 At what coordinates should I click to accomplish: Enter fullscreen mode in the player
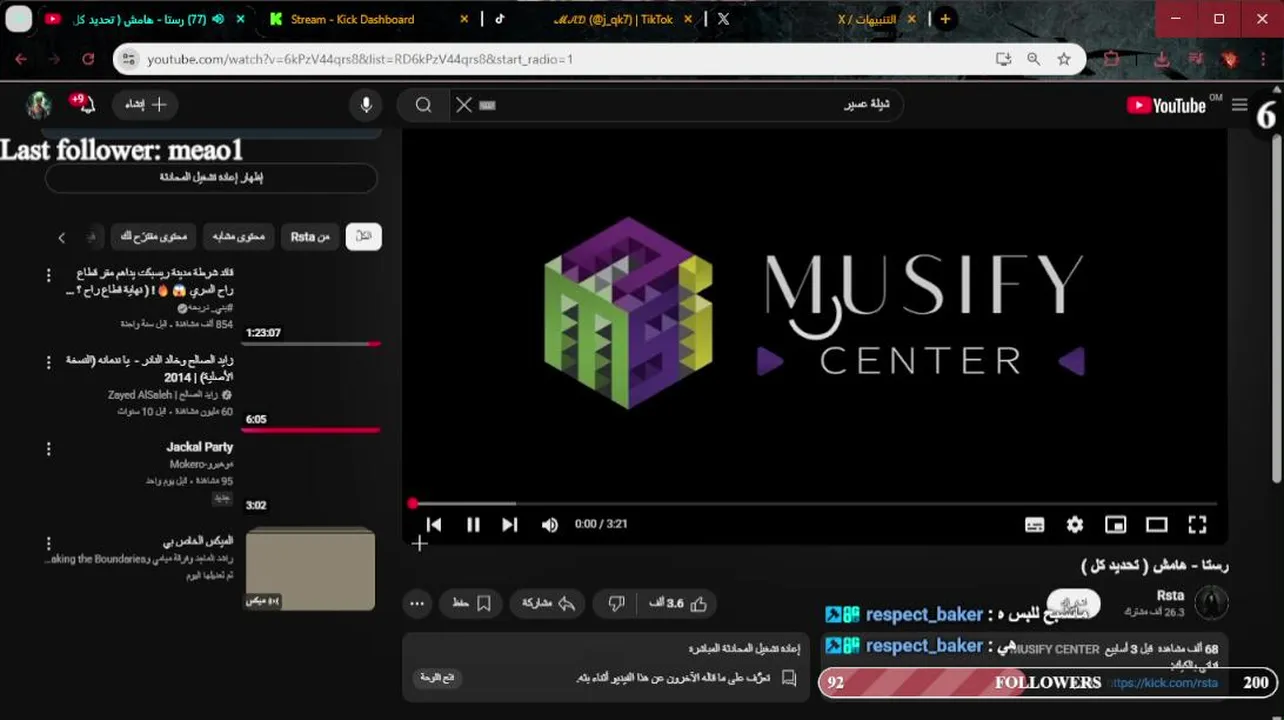pyautogui.click(x=1197, y=525)
